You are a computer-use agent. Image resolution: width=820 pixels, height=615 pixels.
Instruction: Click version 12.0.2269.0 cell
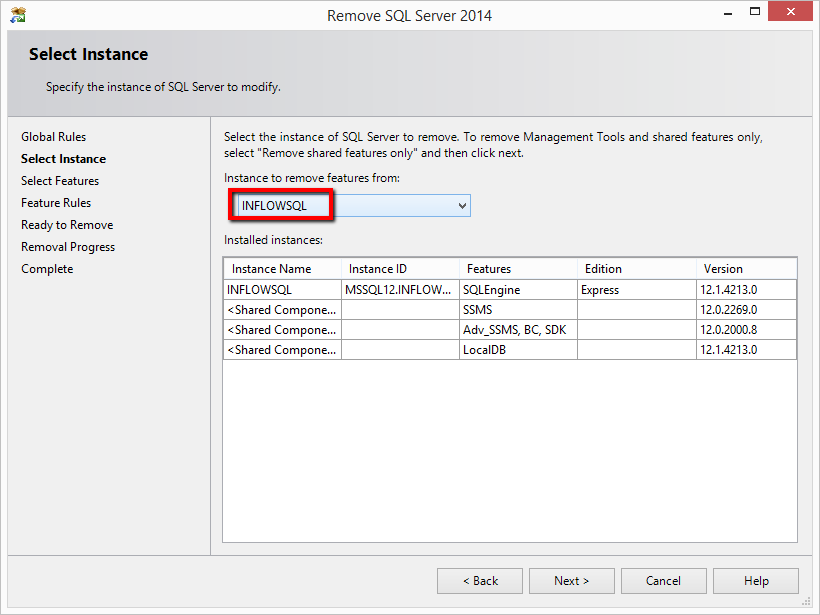pyautogui.click(x=746, y=310)
